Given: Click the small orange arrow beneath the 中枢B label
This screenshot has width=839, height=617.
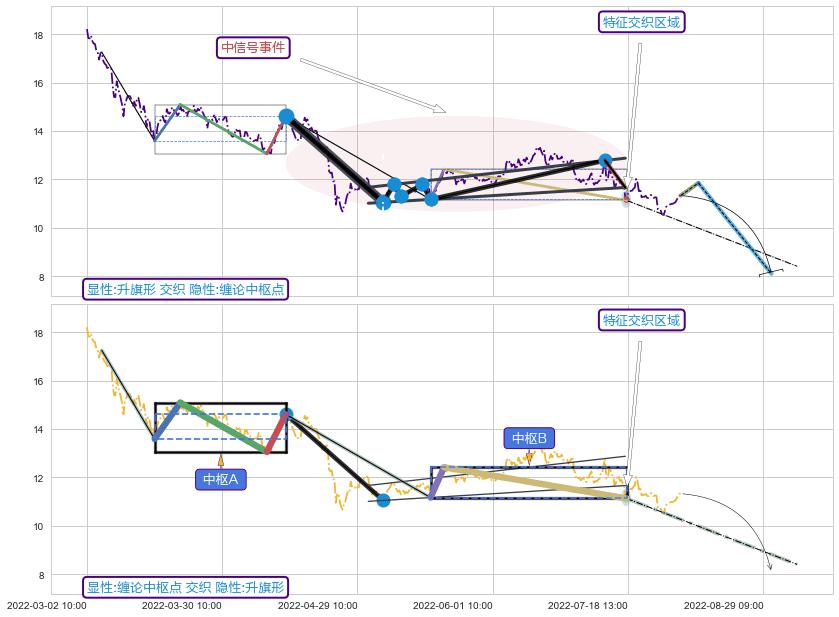Looking at the screenshot, I should click(x=529, y=458).
